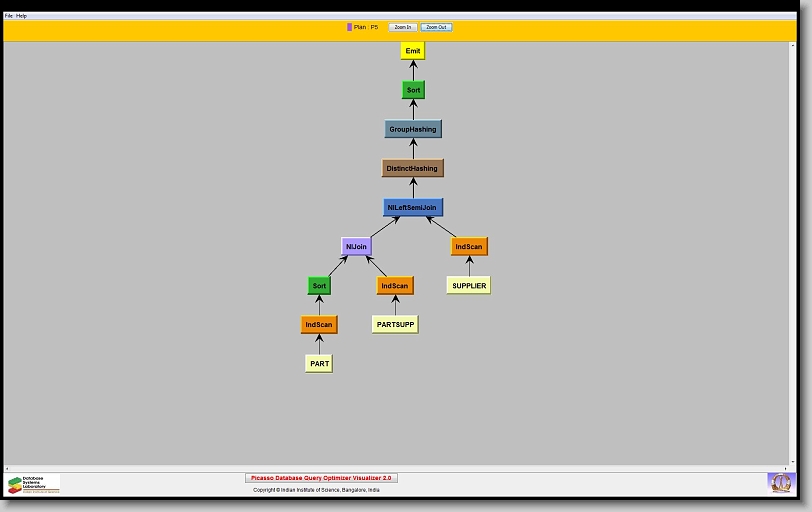Click the Zoom Out button
This screenshot has width=812, height=512.
pos(436,27)
